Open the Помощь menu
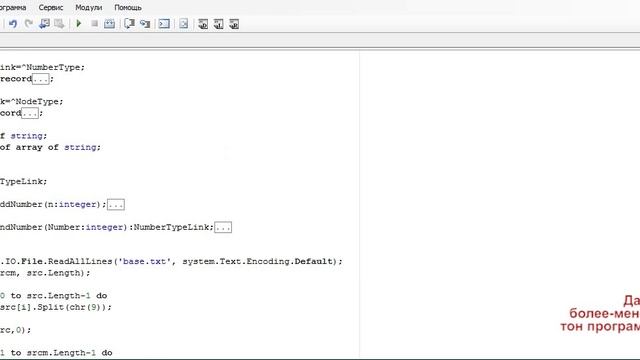This screenshot has height=360, width=640. click(x=128, y=7)
